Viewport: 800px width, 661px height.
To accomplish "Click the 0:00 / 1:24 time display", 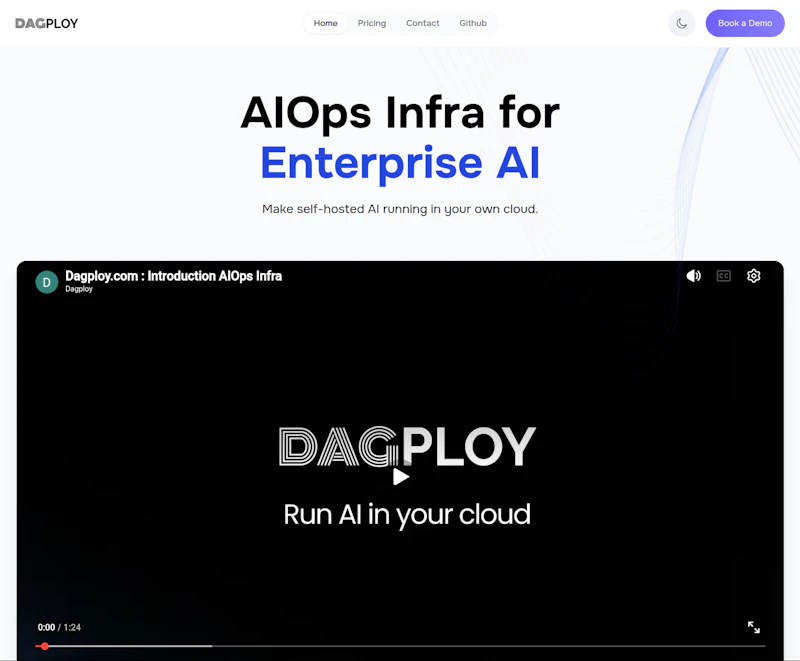I will pyautogui.click(x=59, y=627).
